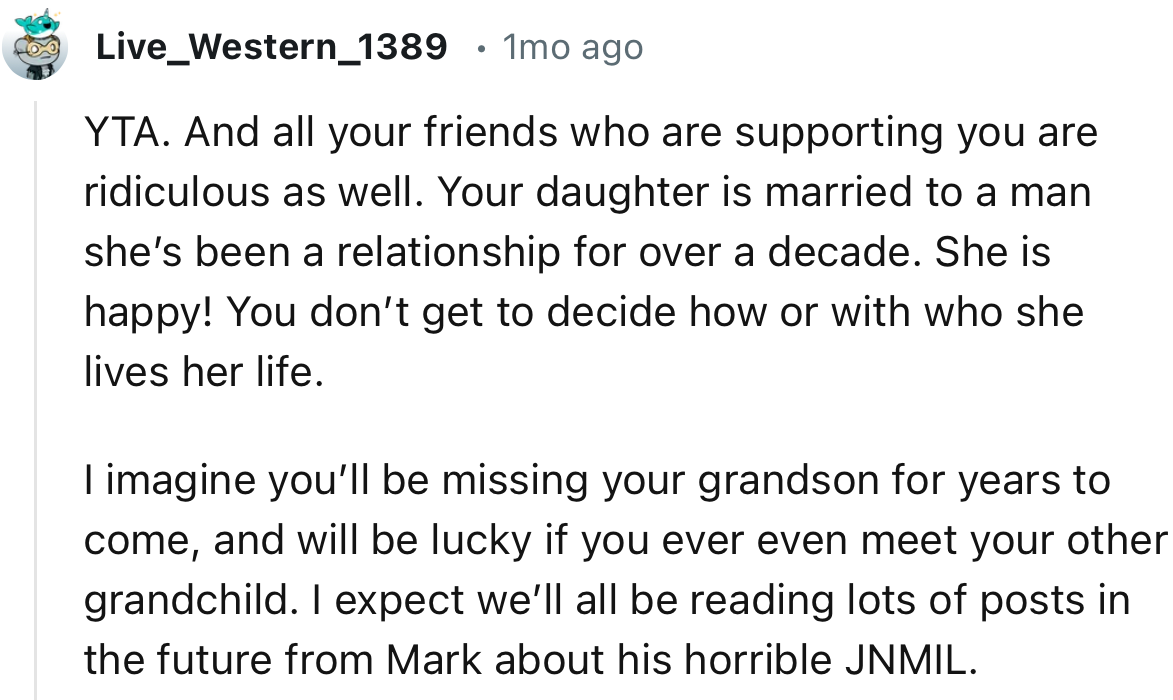This screenshot has width=1173, height=700.
Task: Collapse the comment using the vertical thread line
Action: [x=36, y=400]
